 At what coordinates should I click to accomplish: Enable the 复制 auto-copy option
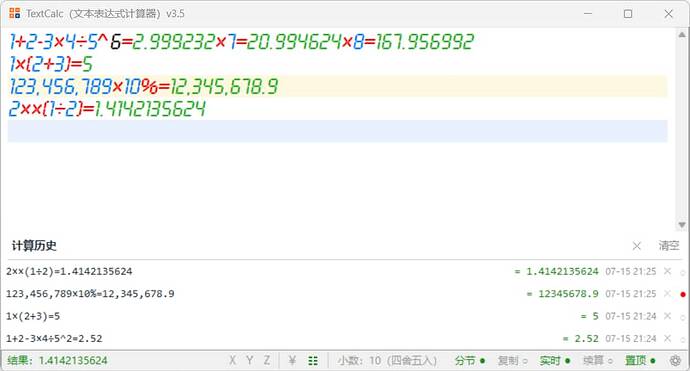coord(512,361)
